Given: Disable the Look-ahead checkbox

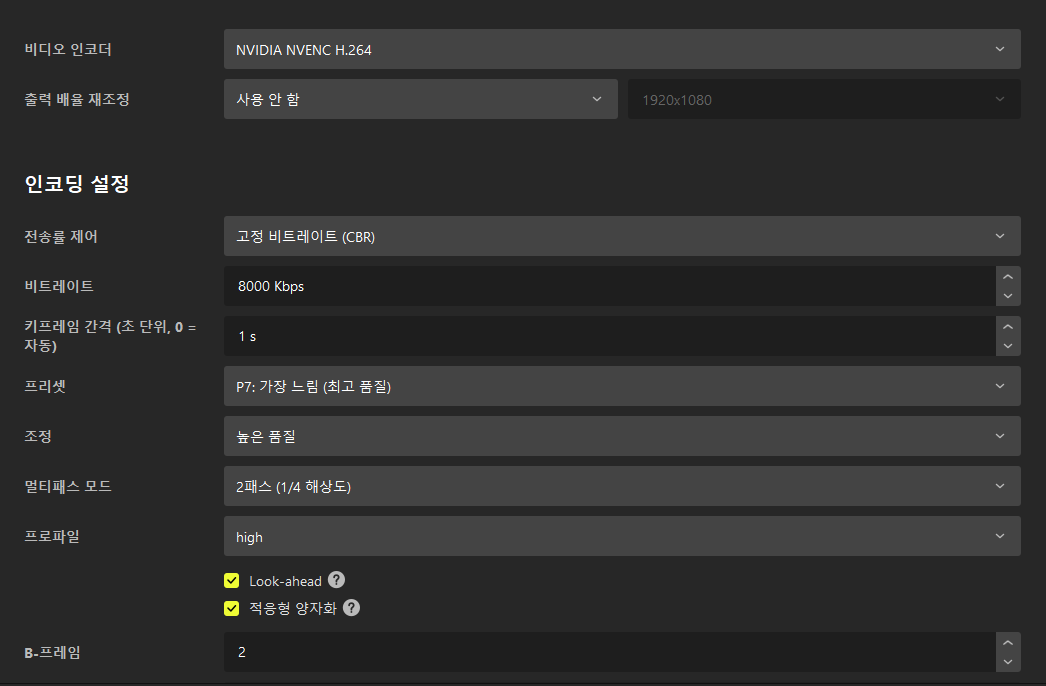Looking at the screenshot, I should coord(232,580).
